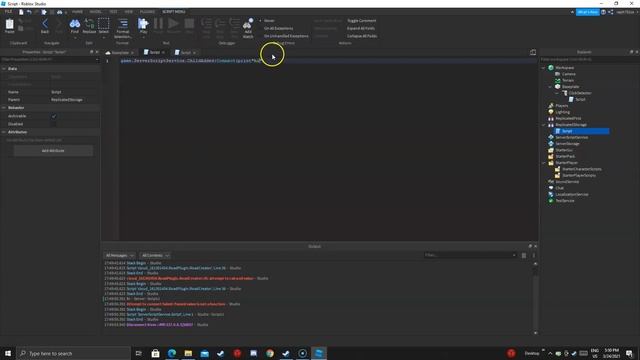Select StarterPlayerScripts folder in Explorer

(x=578, y=176)
